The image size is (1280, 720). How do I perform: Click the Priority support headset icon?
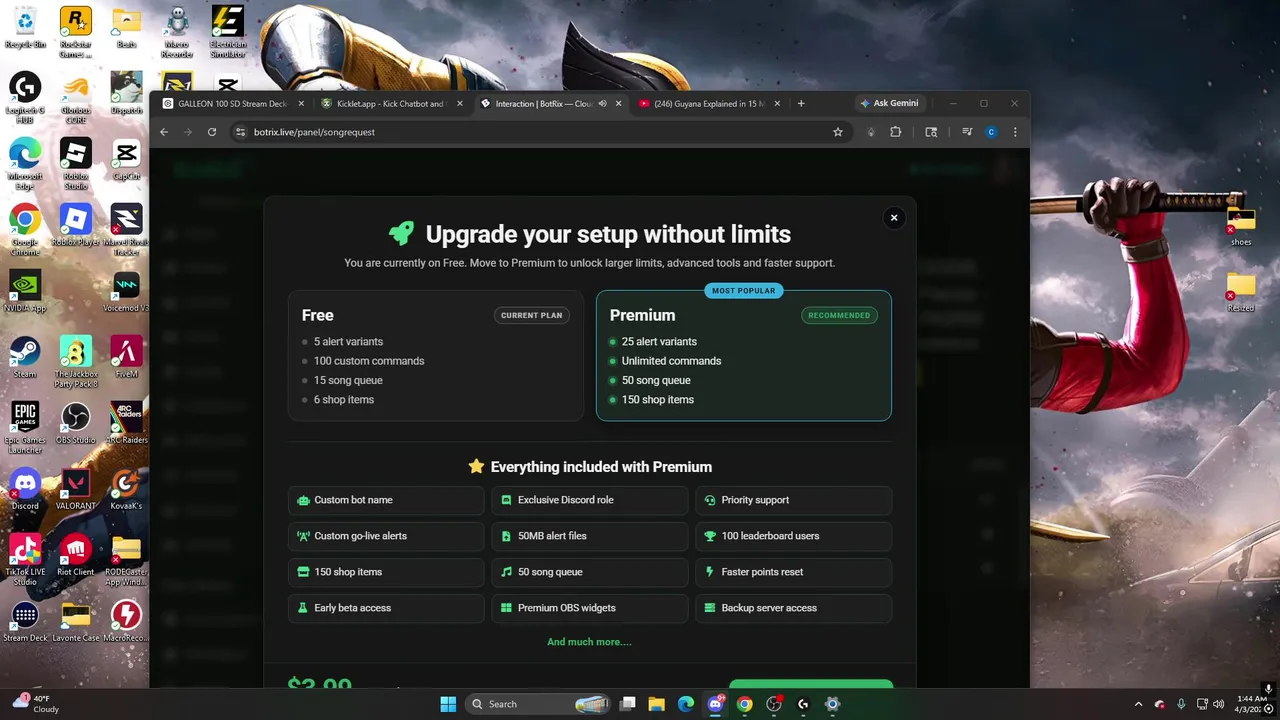[x=711, y=500]
